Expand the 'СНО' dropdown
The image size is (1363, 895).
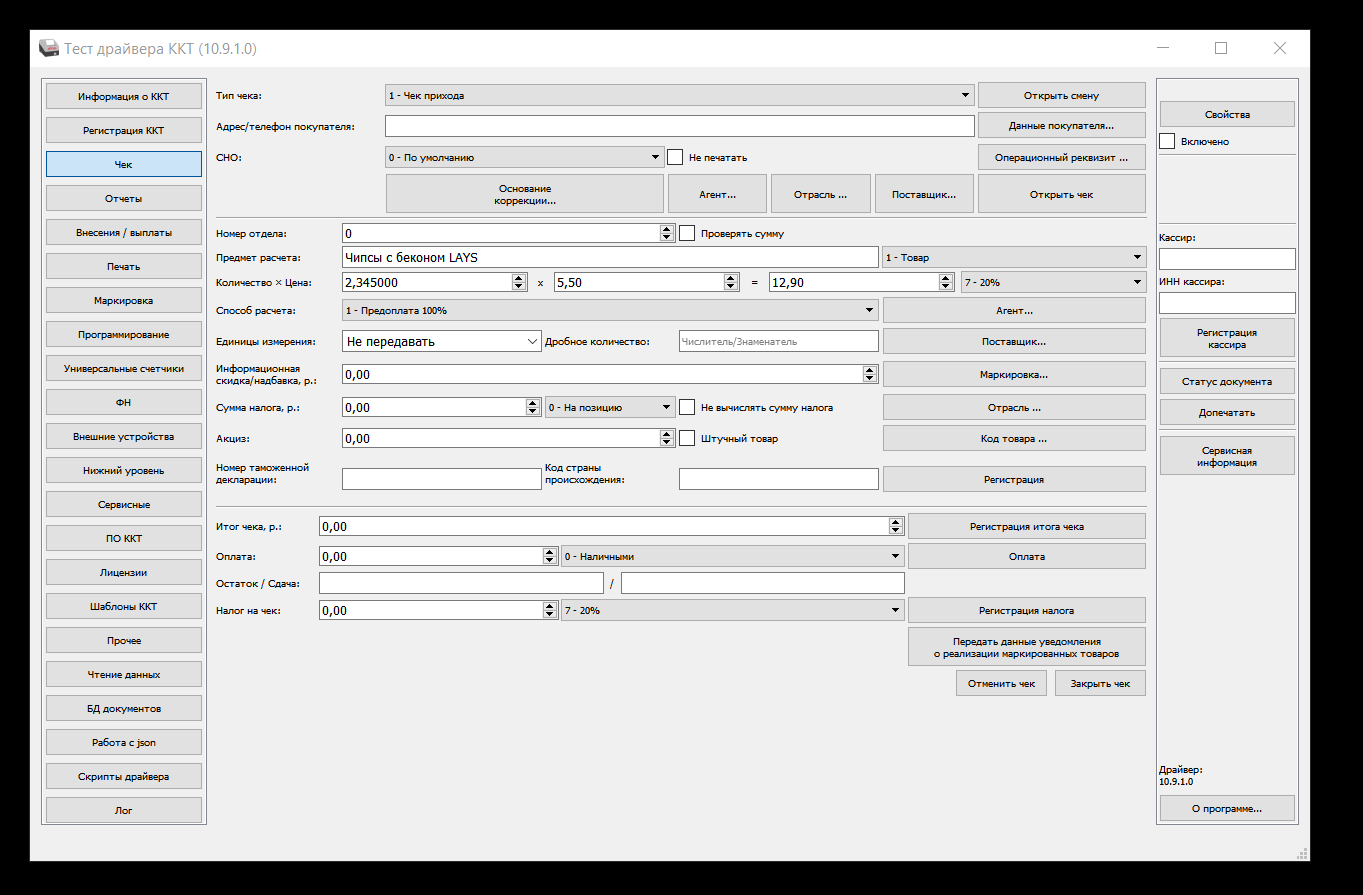point(525,157)
